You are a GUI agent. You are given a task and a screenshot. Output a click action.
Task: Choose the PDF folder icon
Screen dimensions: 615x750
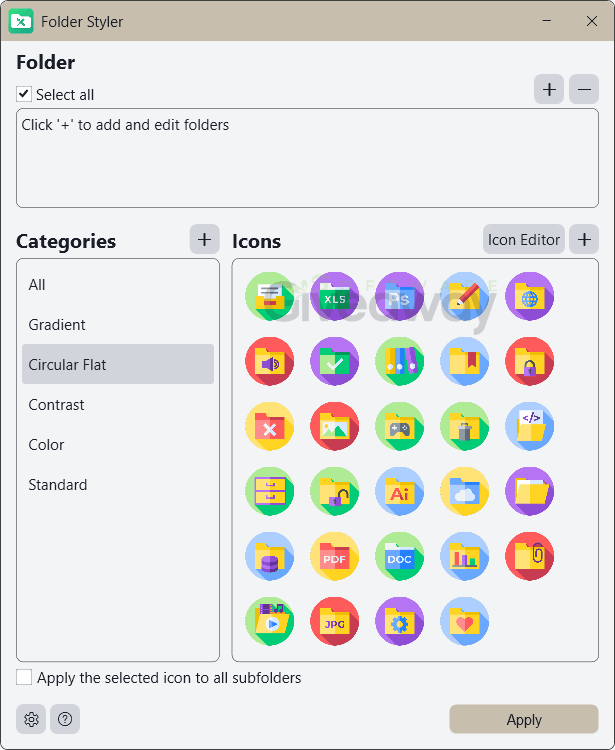335,556
